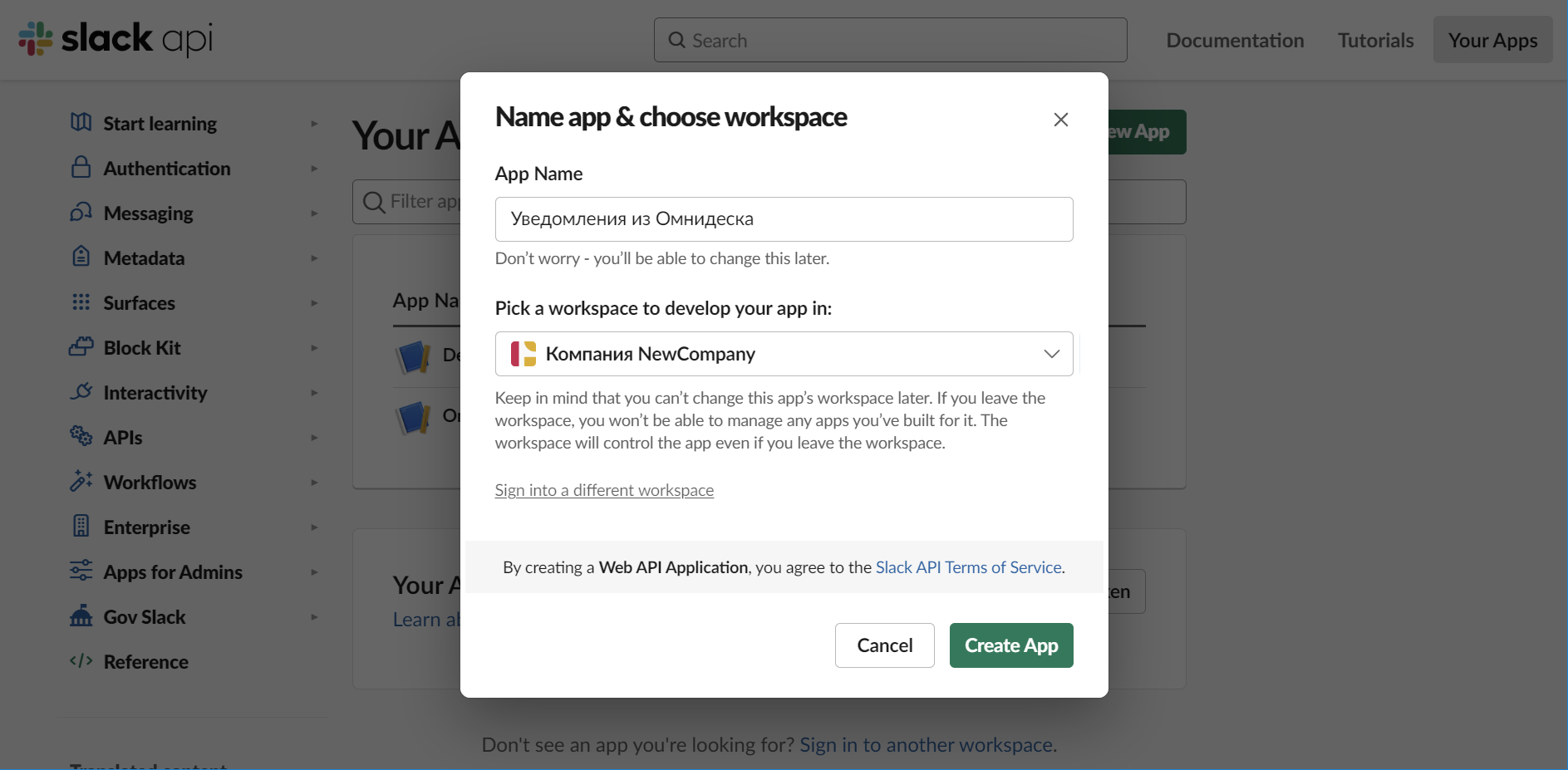Screen dimensions: 1568x770
Task: Open the Apps for Admins sidebar item
Action: pos(173,572)
